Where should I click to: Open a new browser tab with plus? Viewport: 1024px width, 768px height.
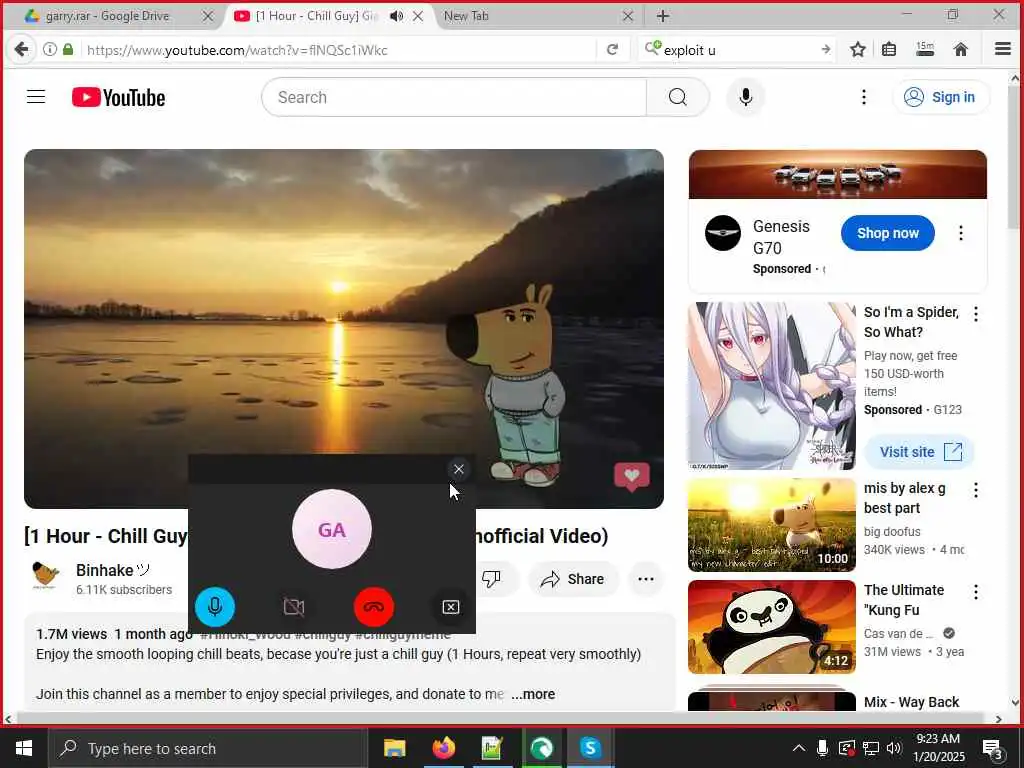click(662, 16)
